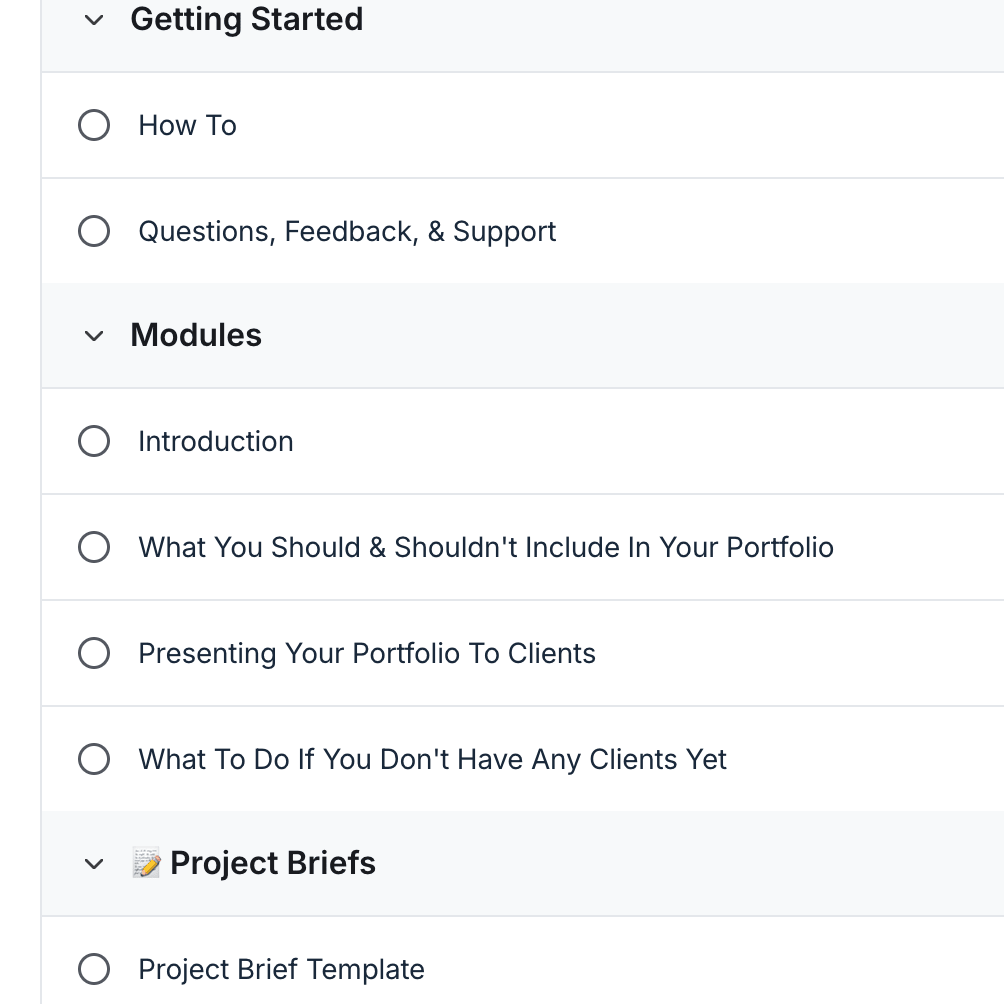Open What You Should & Shouldn't Include In Your Portfolio
This screenshot has height=1004, width=1004.
[485, 547]
